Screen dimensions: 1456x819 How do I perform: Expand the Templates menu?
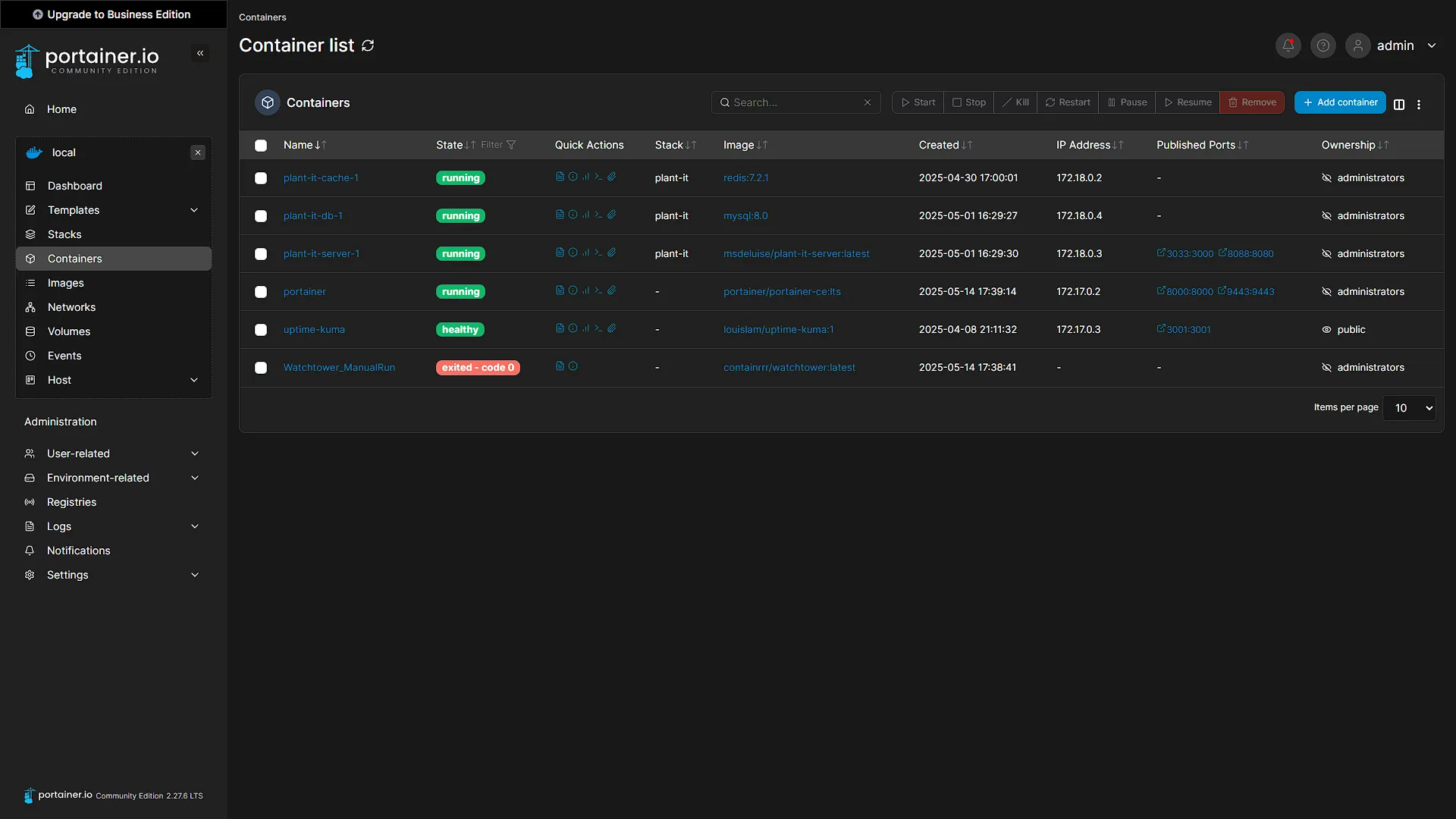pos(114,210)
